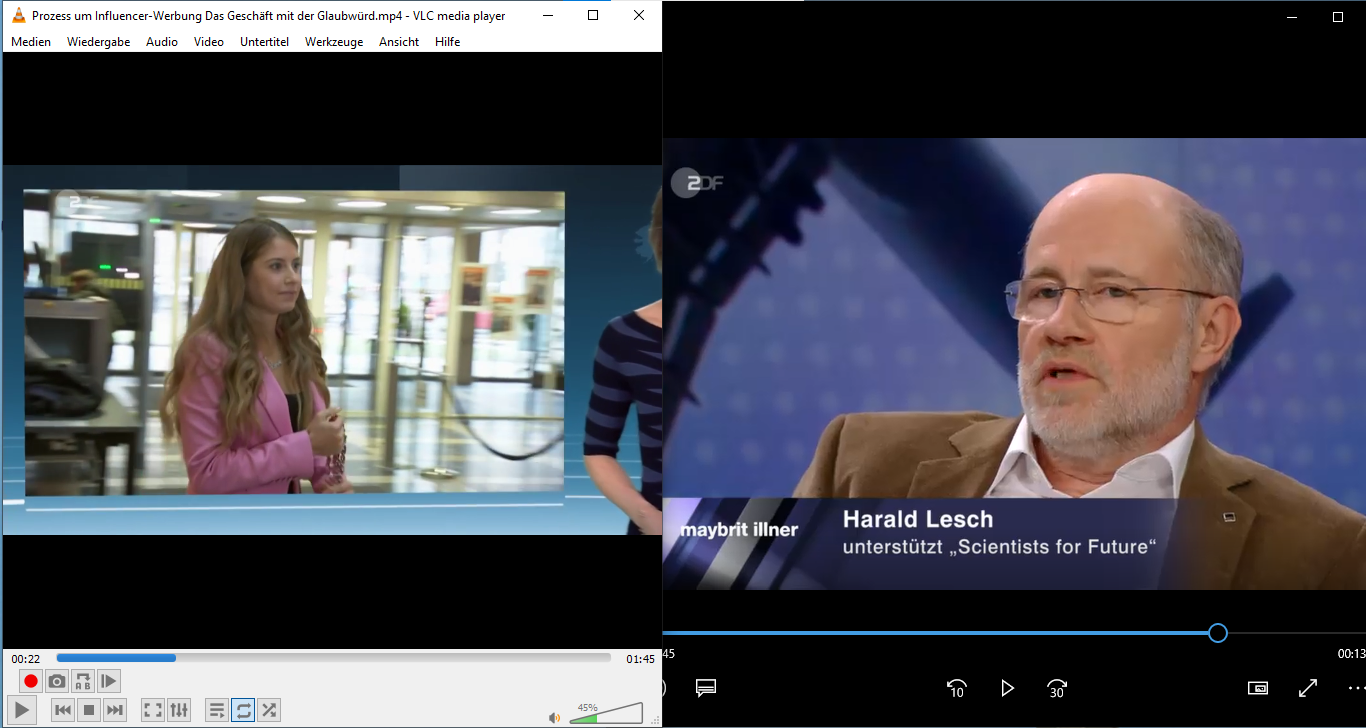Skip back 10 seconds in right player

[956, 688]
